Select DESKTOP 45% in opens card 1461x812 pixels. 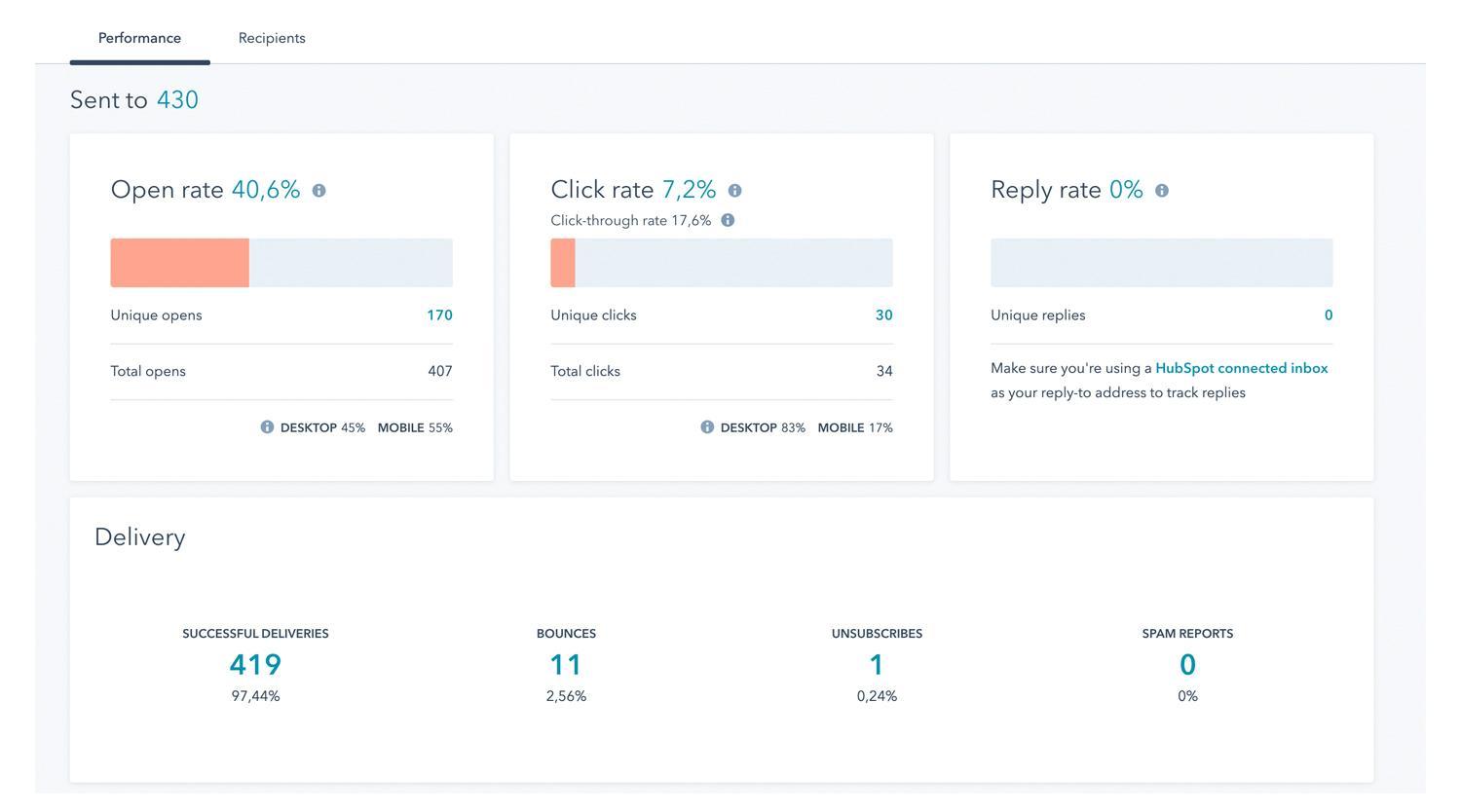[x=322, y=428]
